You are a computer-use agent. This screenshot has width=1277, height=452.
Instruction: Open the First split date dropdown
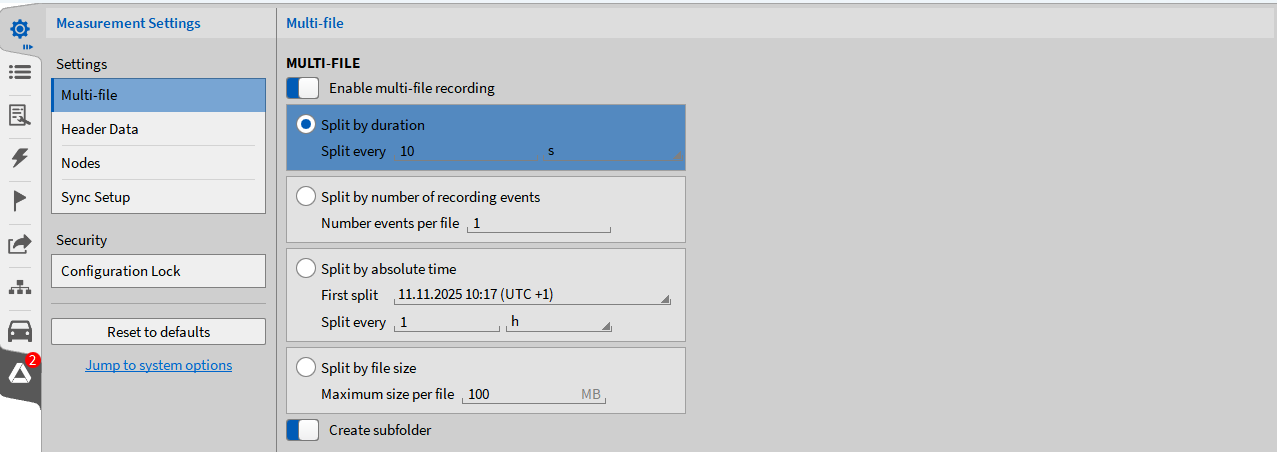(532, 295)
